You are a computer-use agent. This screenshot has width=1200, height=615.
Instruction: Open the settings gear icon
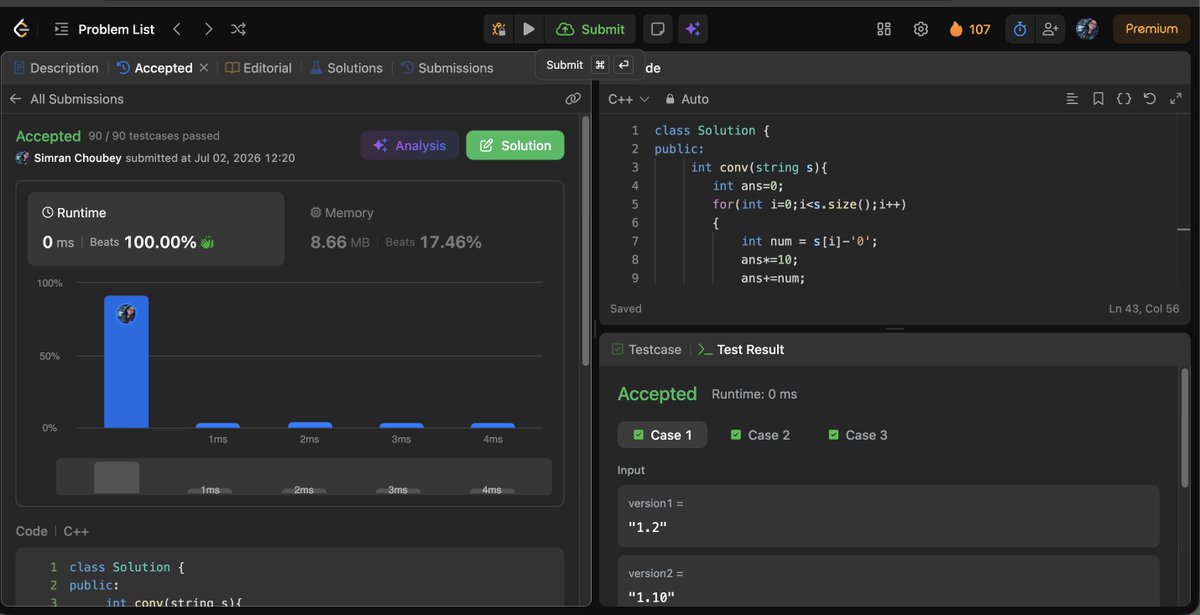tap(921, 29)
